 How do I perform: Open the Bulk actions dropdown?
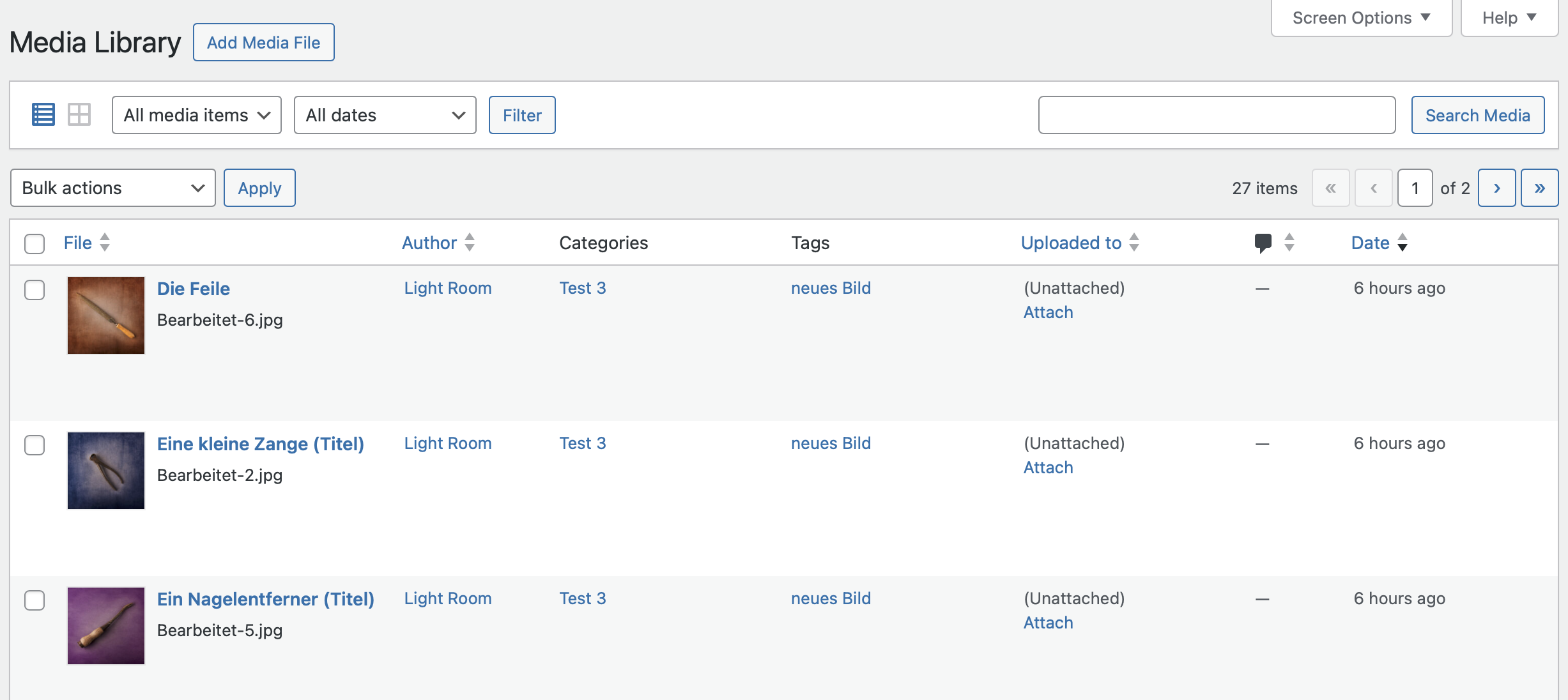(113, 188)
